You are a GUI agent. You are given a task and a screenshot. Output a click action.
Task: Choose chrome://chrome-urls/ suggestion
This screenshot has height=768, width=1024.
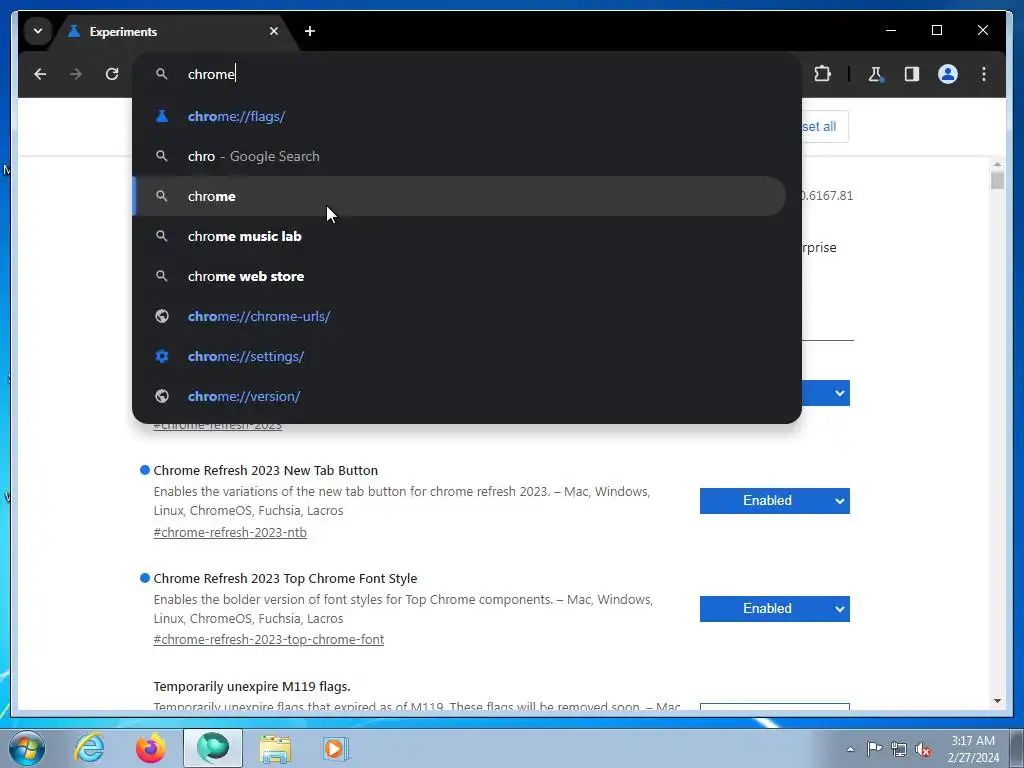click(x=460, y=316)
